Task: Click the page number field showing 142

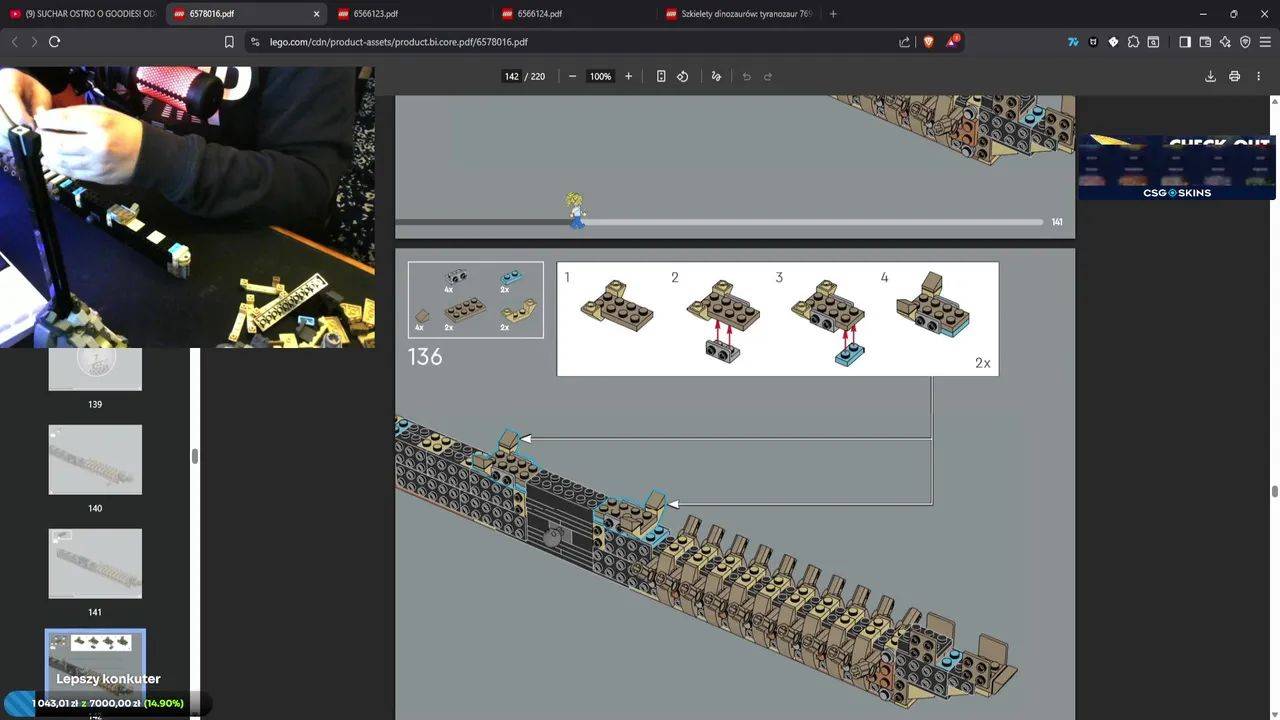Action: pos(512,76)
